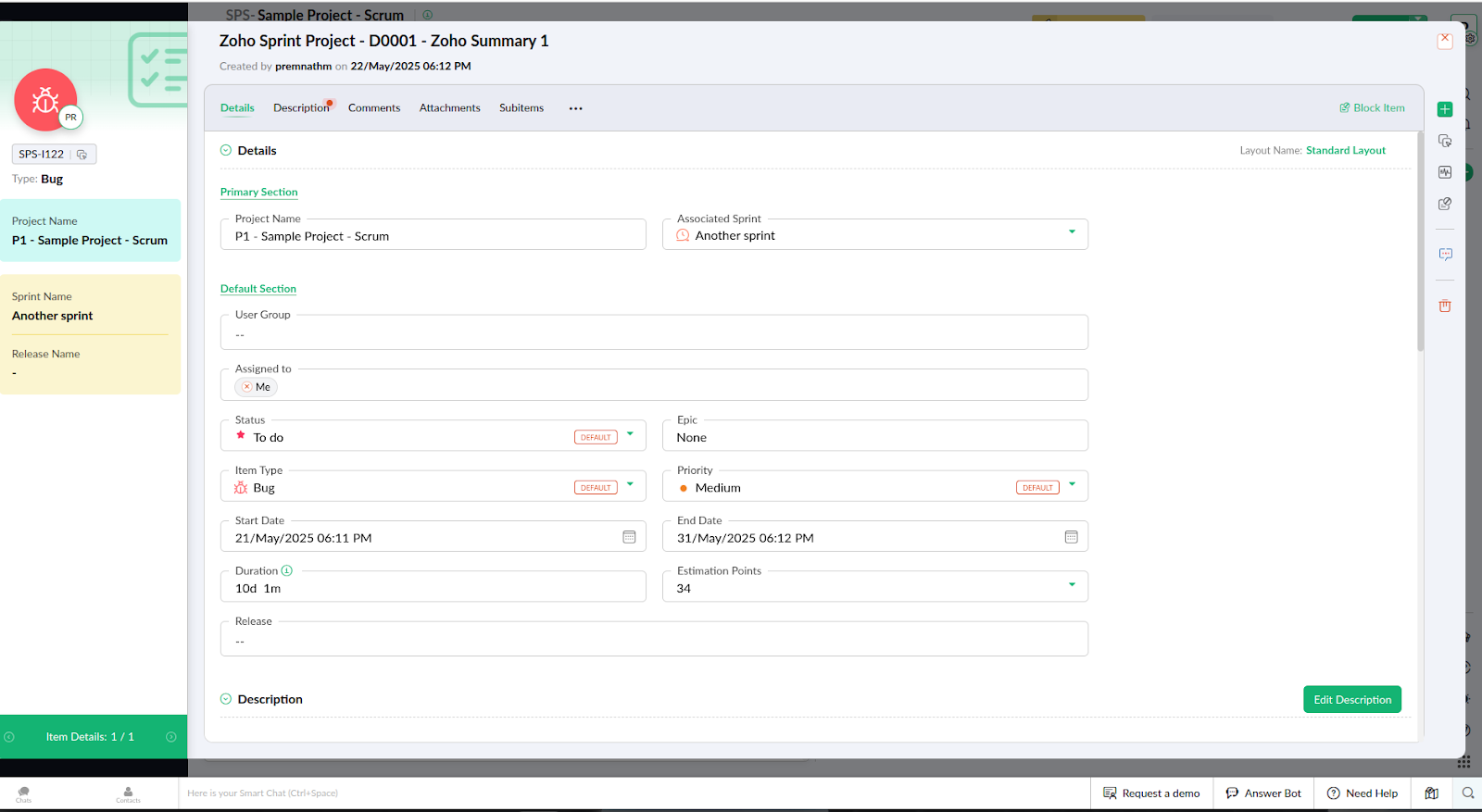
Task: Open the Status dropdown arrow
Action: click(x=631, y=433)
